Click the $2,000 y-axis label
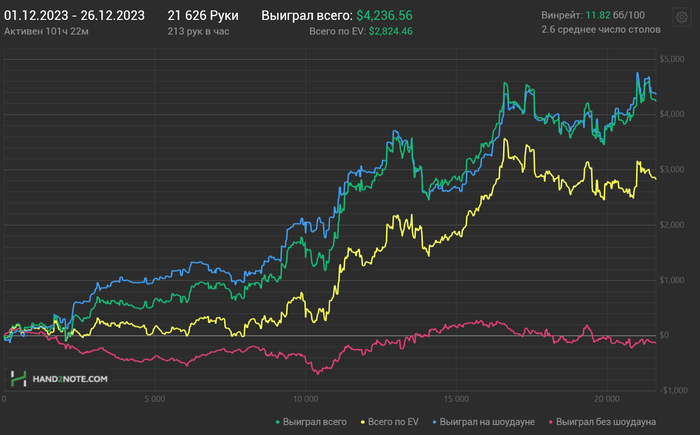The height and width of the screenshot is (435, 700). (672, 225)
